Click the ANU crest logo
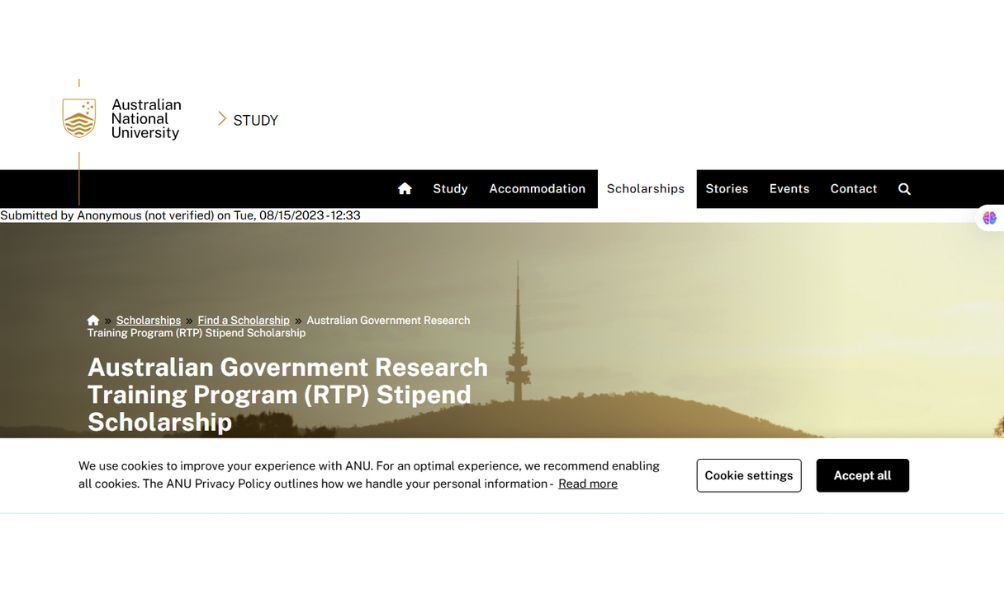 click(79, 118)
